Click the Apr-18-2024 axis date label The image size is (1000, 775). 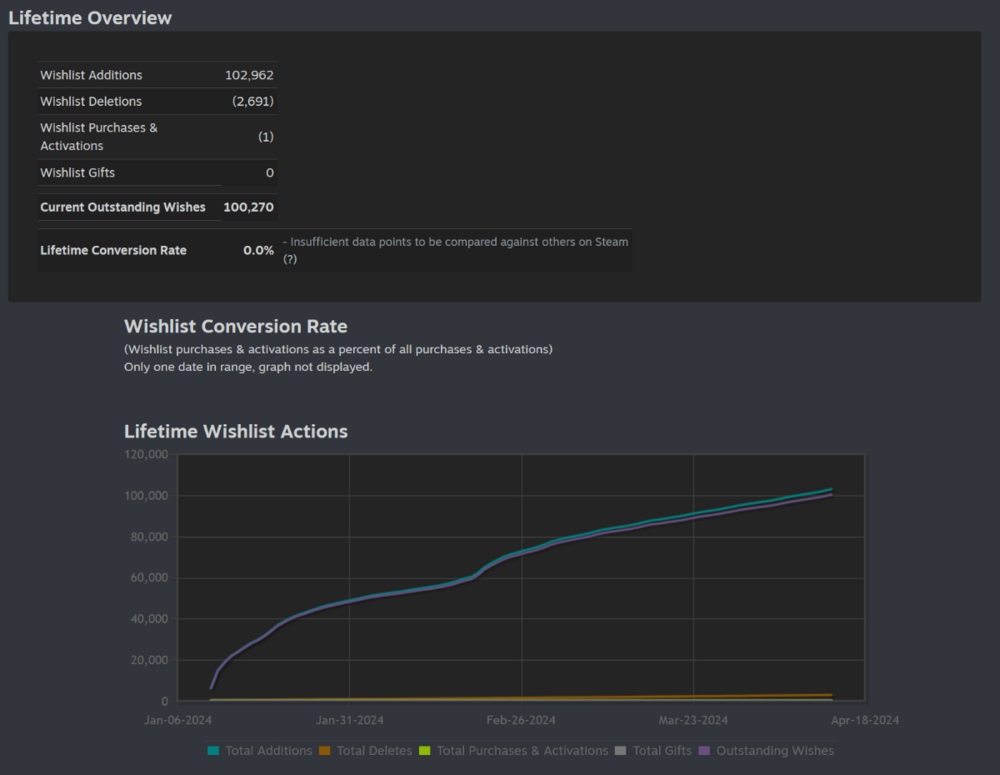tap(865, 720)
